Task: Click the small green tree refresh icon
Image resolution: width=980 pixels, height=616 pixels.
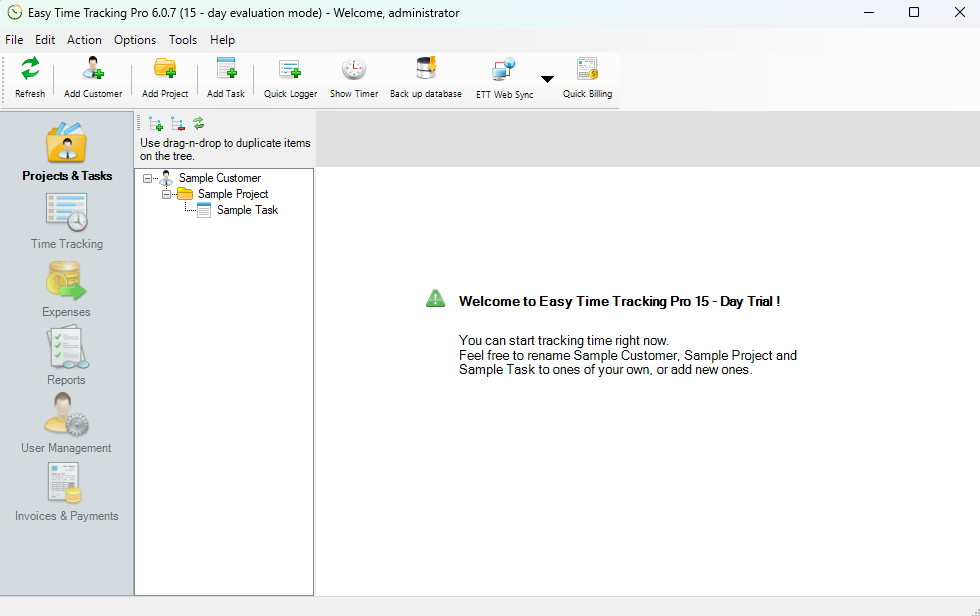Action: pyautogui.click(x=199, y=123)
